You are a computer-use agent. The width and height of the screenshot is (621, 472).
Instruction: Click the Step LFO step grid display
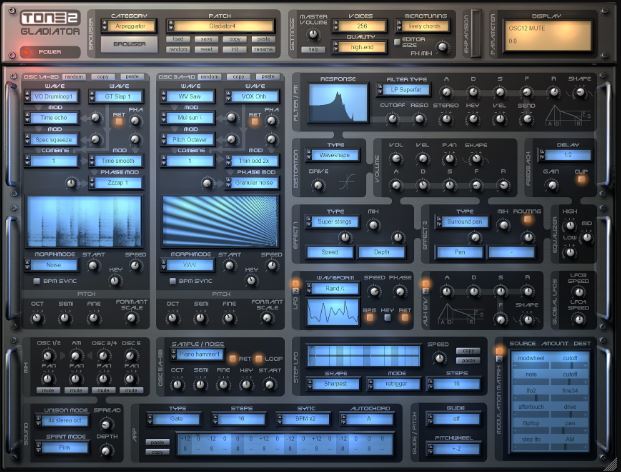click(364, 355)
